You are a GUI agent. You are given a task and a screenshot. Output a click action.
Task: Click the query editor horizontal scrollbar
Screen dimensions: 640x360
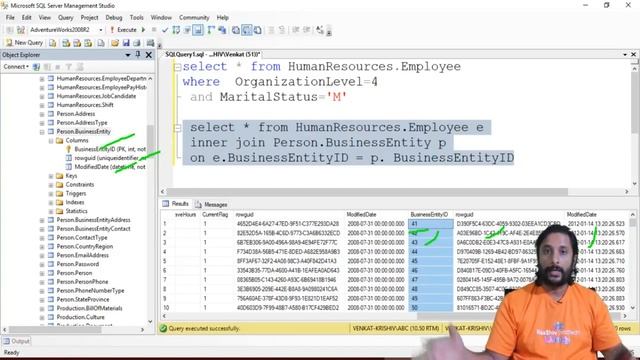click(367, 191)
